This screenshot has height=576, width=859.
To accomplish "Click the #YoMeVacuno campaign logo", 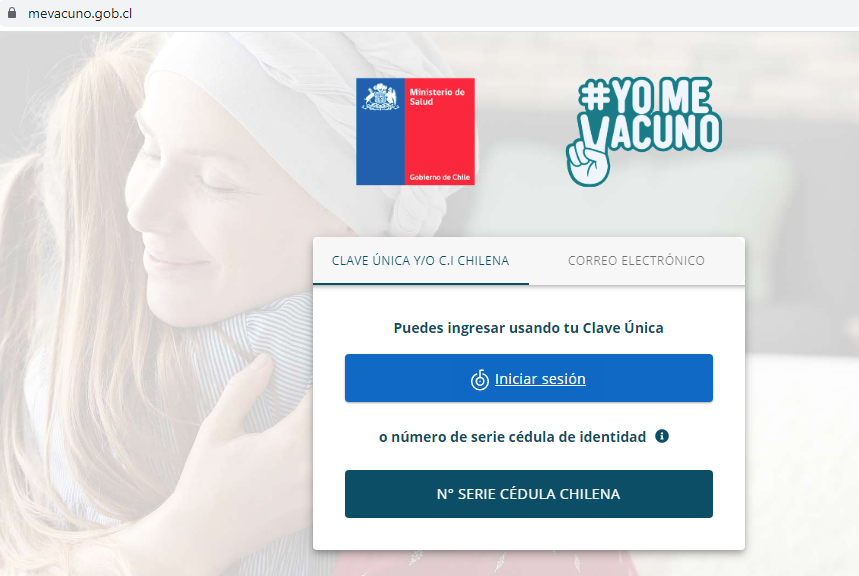I will tap(644, 132).
